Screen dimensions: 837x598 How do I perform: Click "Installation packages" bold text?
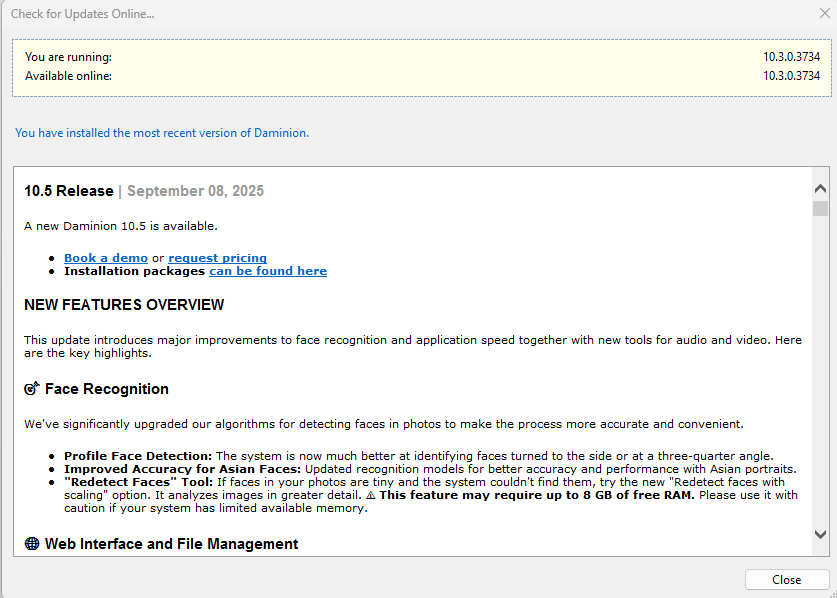135,271
